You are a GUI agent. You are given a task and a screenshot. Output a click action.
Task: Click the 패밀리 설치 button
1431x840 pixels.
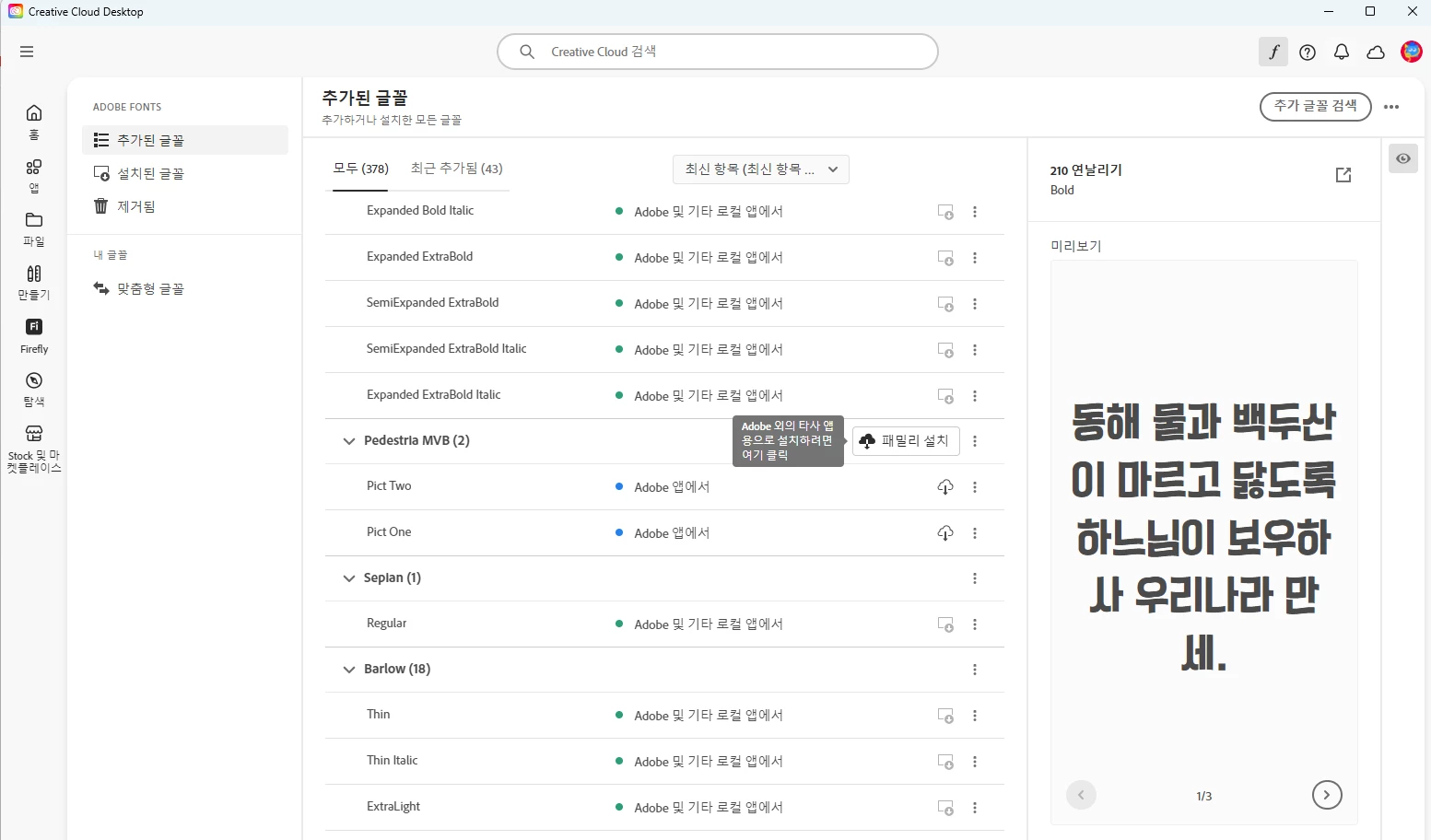[906, 441]
